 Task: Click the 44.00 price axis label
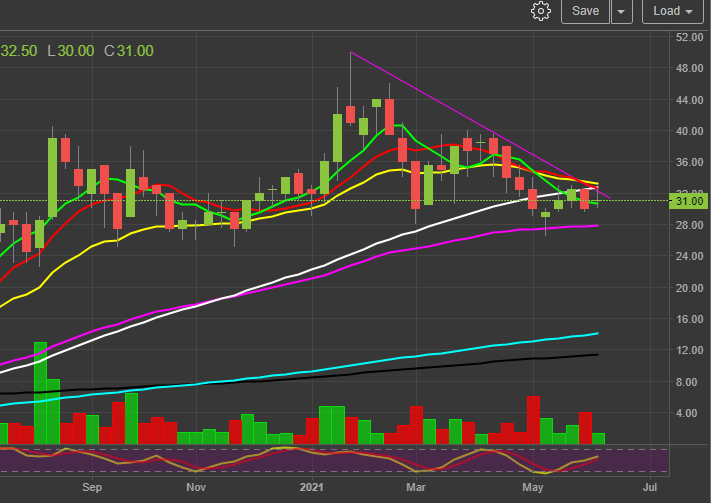point(689,100)
